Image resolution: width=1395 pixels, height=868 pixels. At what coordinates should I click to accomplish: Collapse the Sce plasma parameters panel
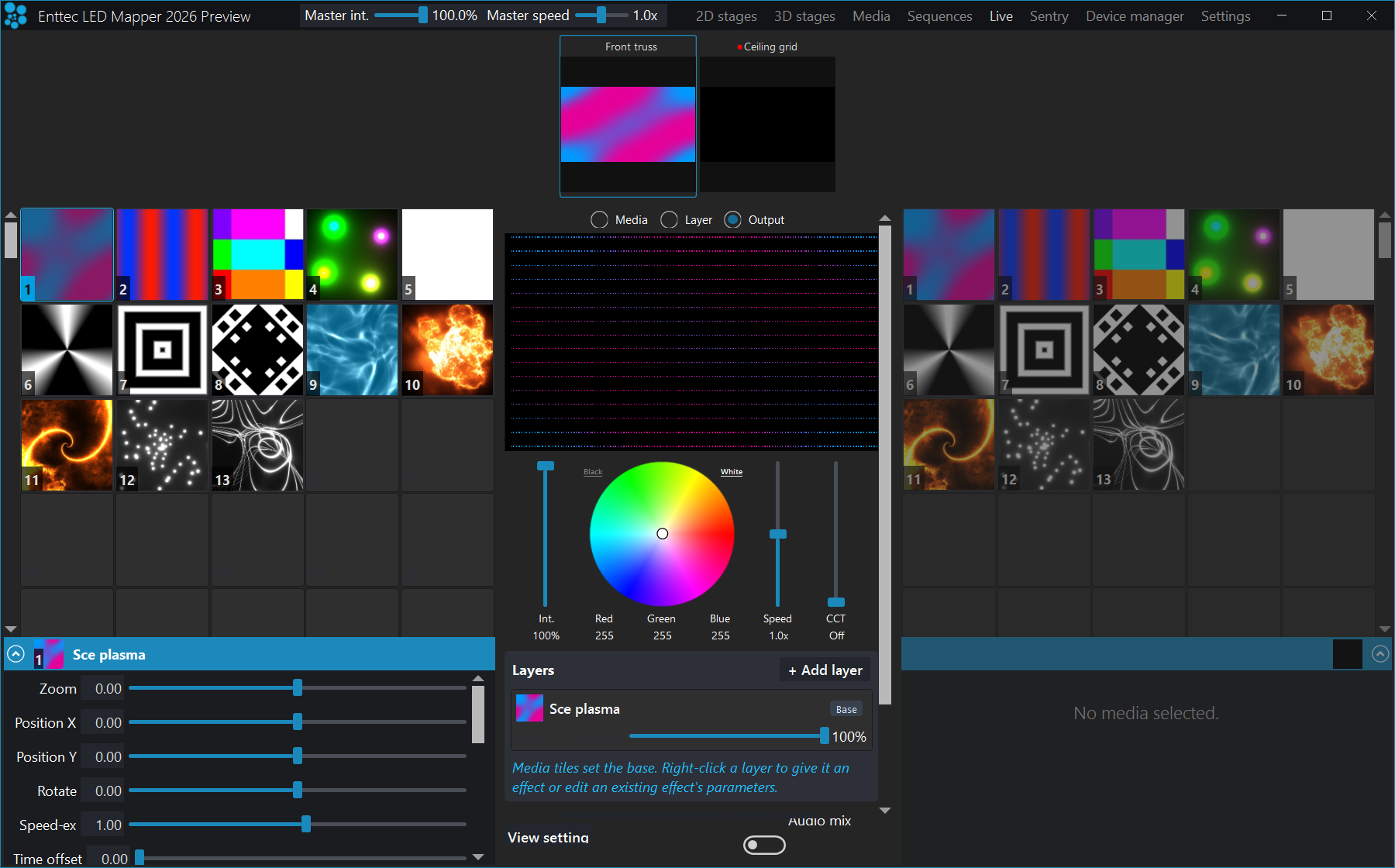(x=16, y=654)
